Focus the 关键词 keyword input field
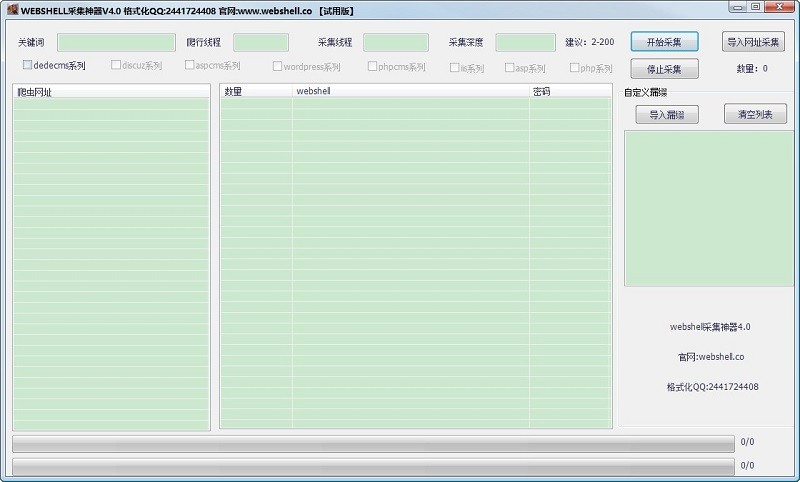Viewport: 800px width, 482px height. [x=116, y=42]
